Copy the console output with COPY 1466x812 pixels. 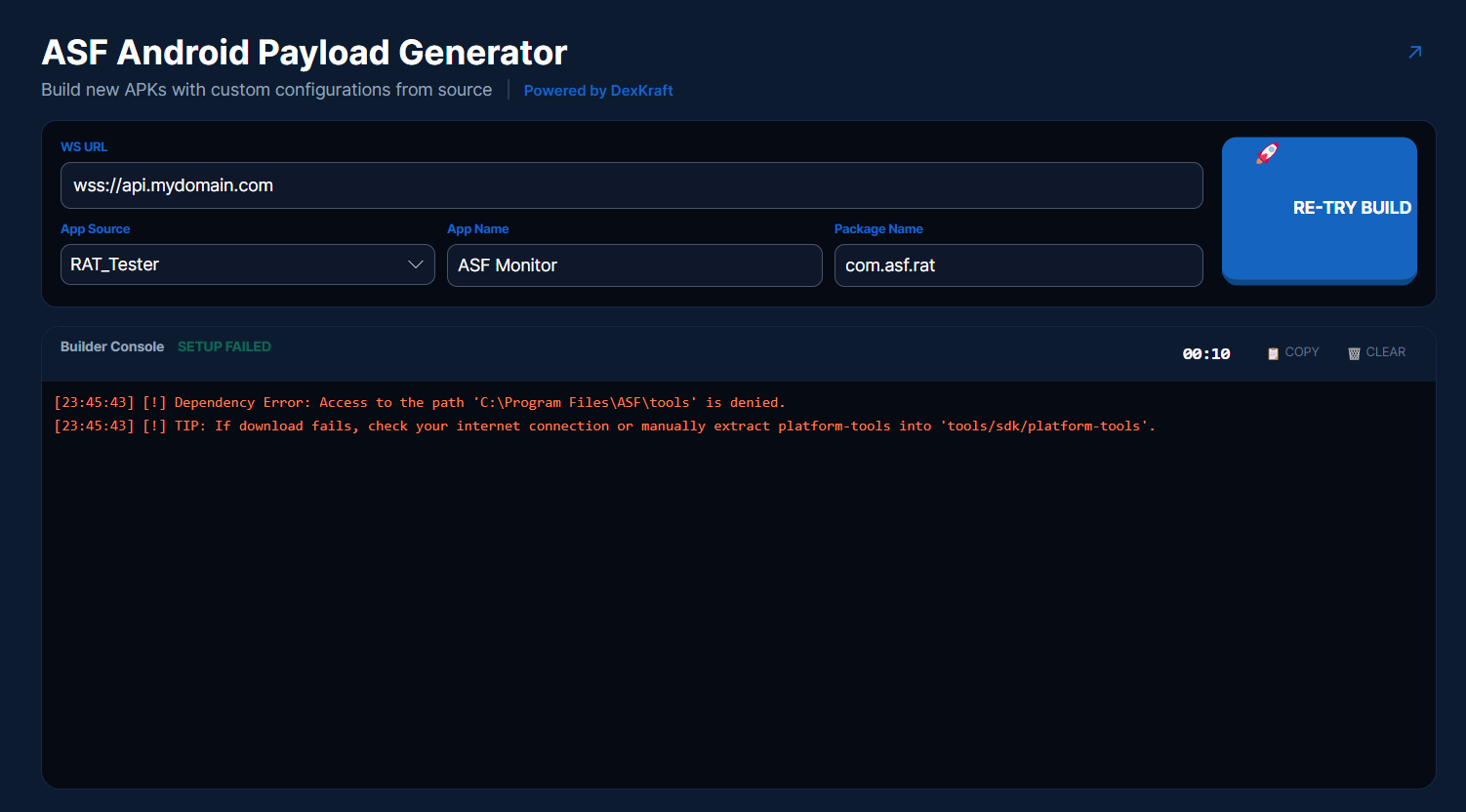(x=1293, y=352)
